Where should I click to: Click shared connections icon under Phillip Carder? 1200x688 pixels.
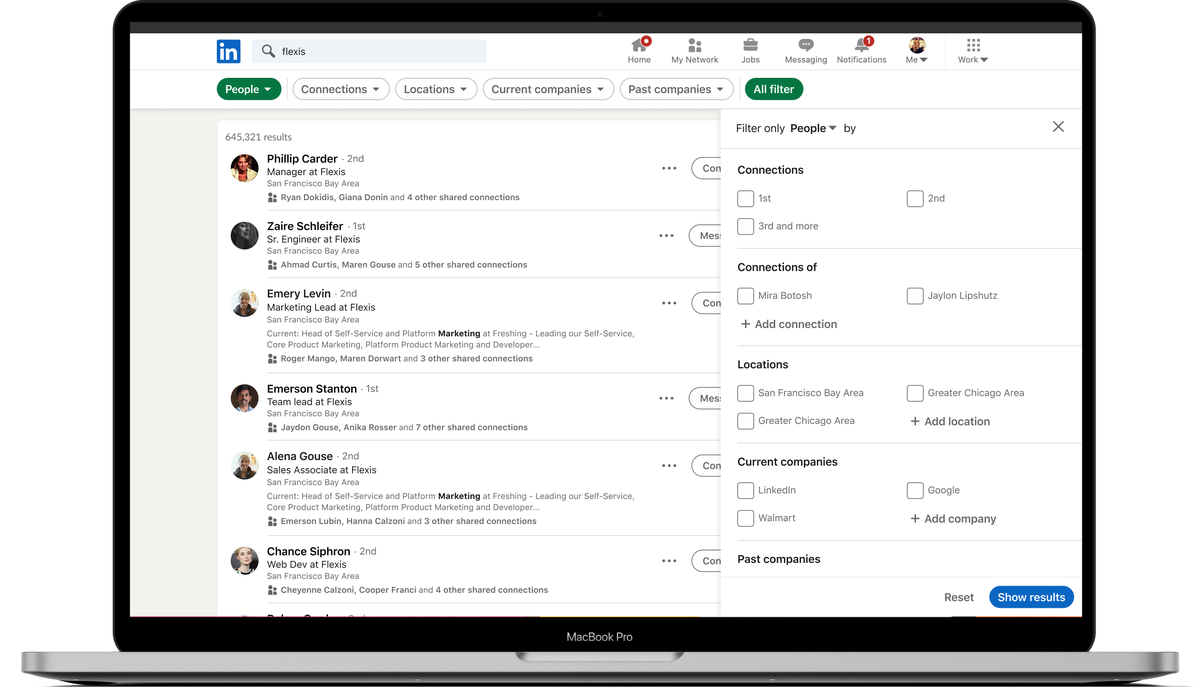point(272,198)
